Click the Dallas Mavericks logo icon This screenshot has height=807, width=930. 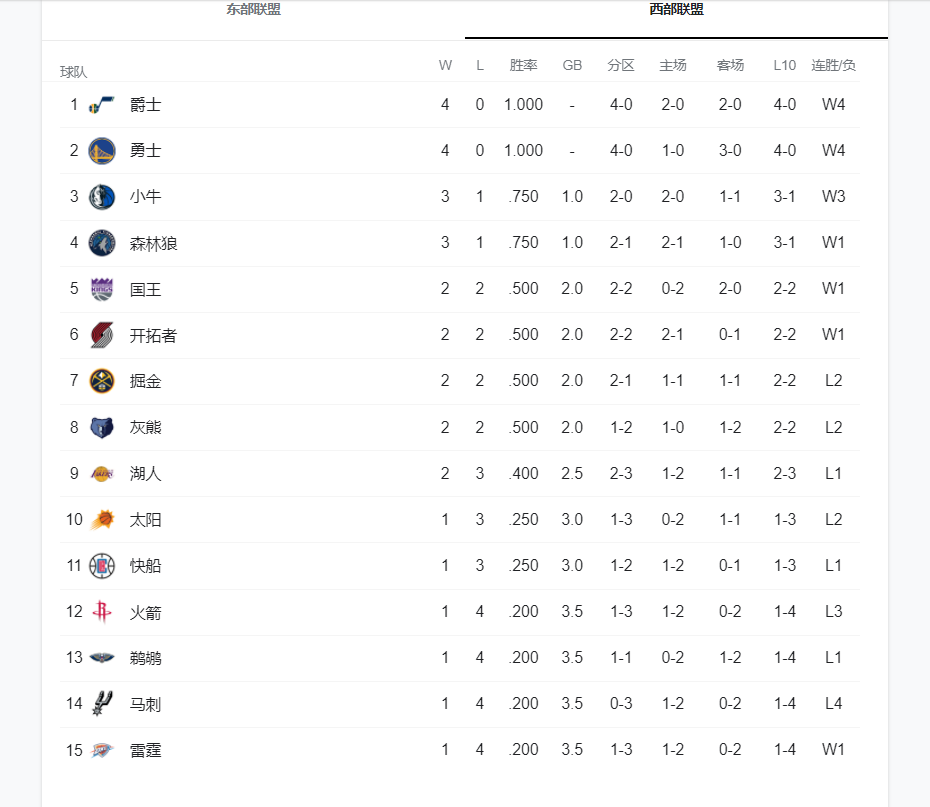102,197
